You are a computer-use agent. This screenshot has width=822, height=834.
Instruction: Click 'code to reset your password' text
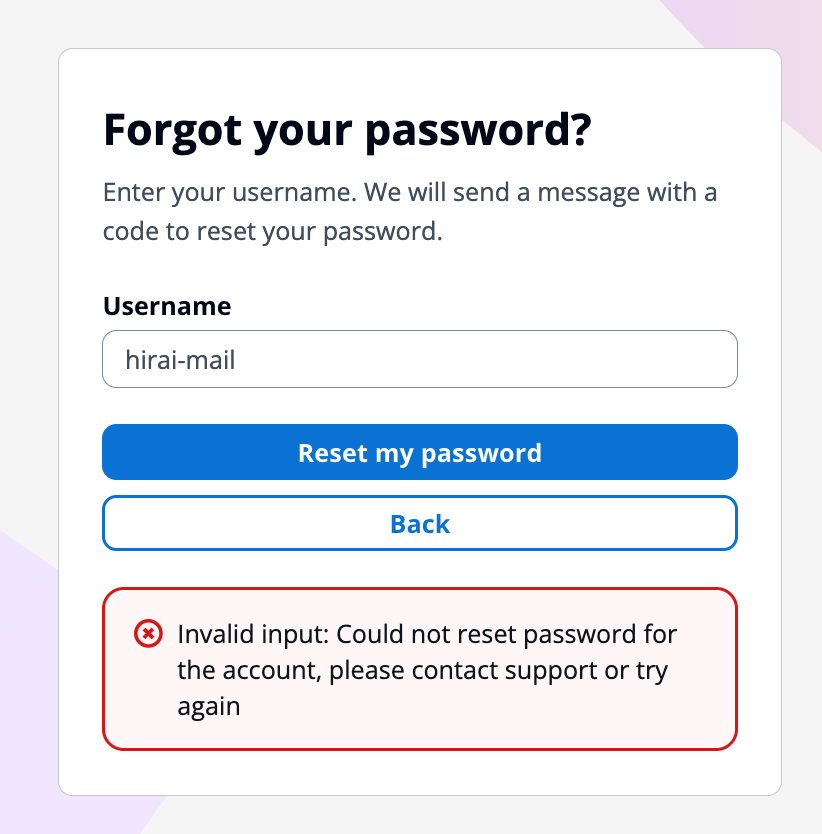pos(272,232)
